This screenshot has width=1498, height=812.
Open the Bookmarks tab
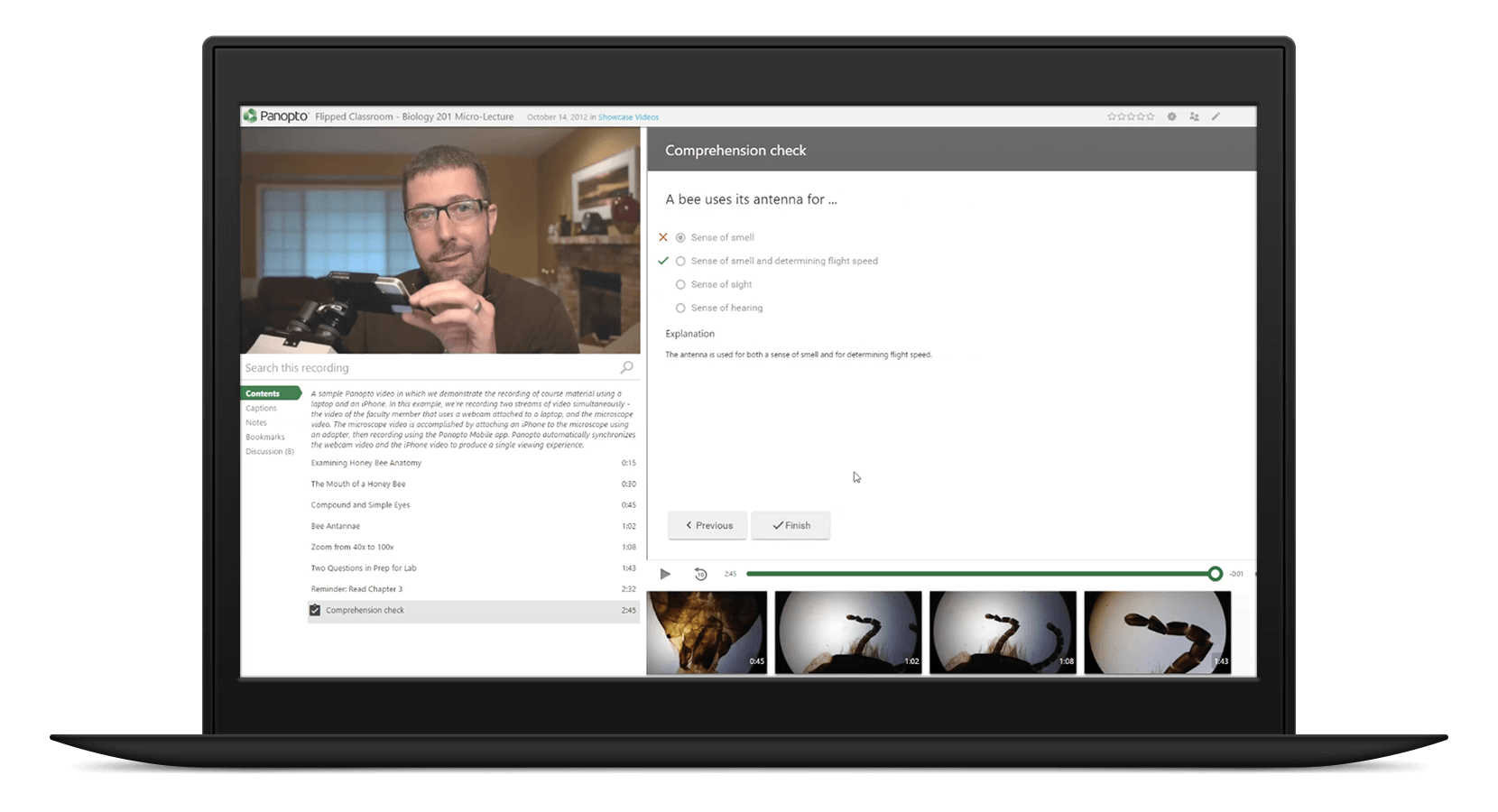pyautogui.click(x=264, y=437)
